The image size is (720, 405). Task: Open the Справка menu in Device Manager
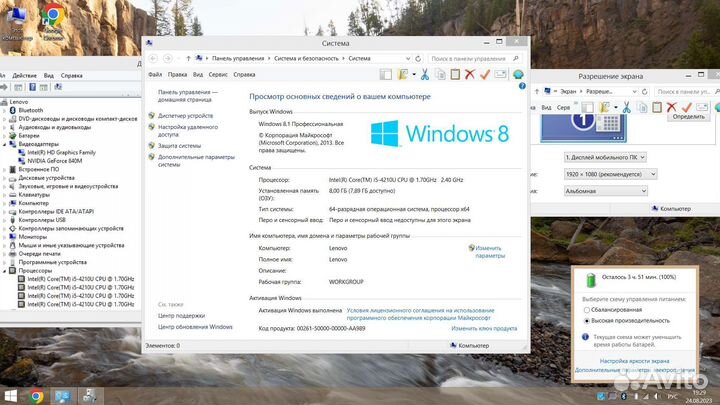(72, 75)
